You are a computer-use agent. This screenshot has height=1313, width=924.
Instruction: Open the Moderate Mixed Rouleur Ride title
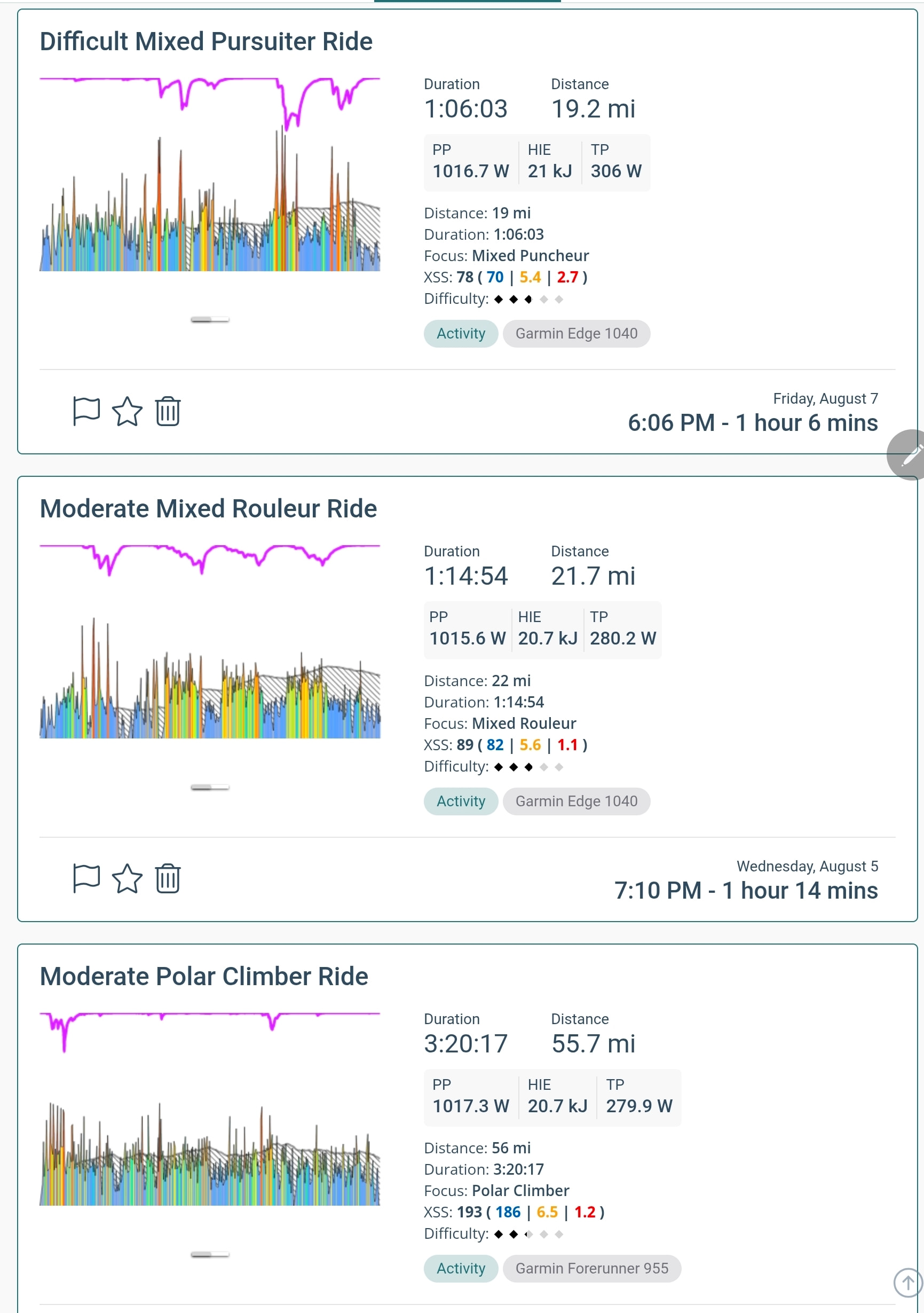[208, 509]
